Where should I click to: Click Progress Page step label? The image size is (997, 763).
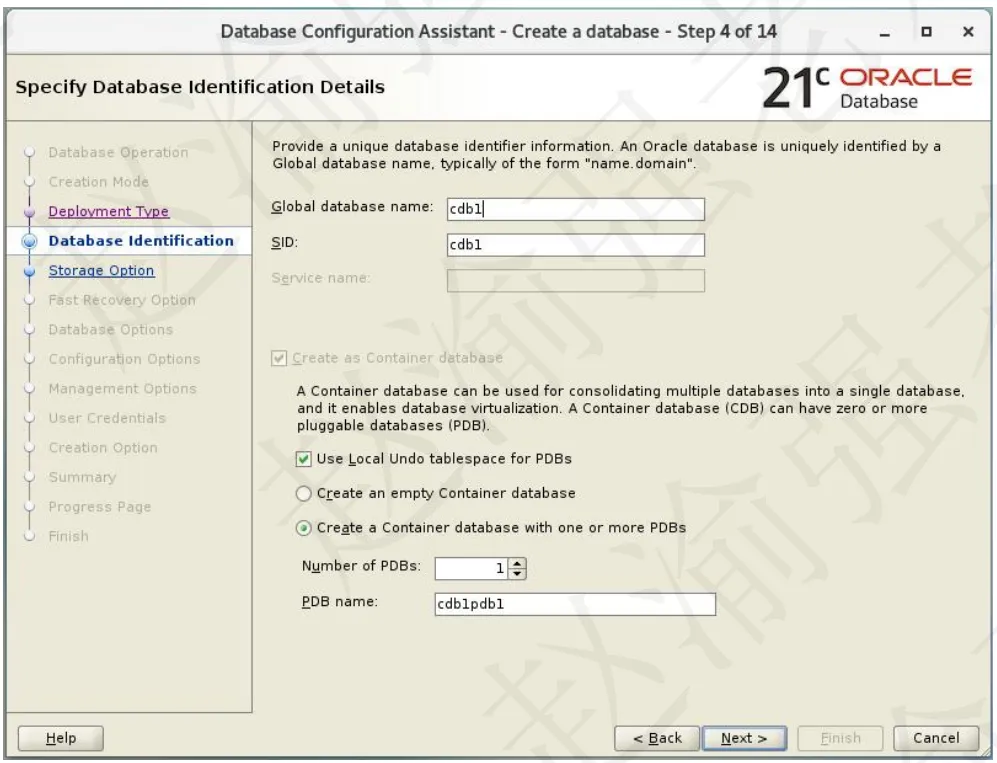pyautogui.click(x=100, y=507)
